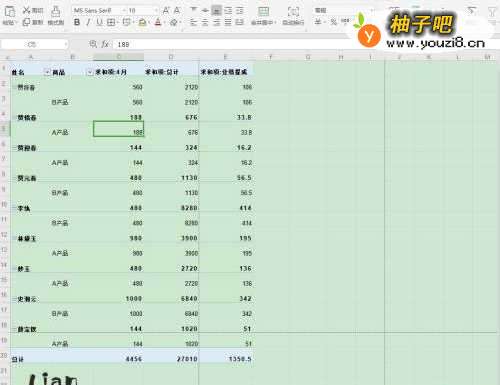Click the Name Box cell reference
The height and width of the screenshot is (385, 500).
[32, 44]
